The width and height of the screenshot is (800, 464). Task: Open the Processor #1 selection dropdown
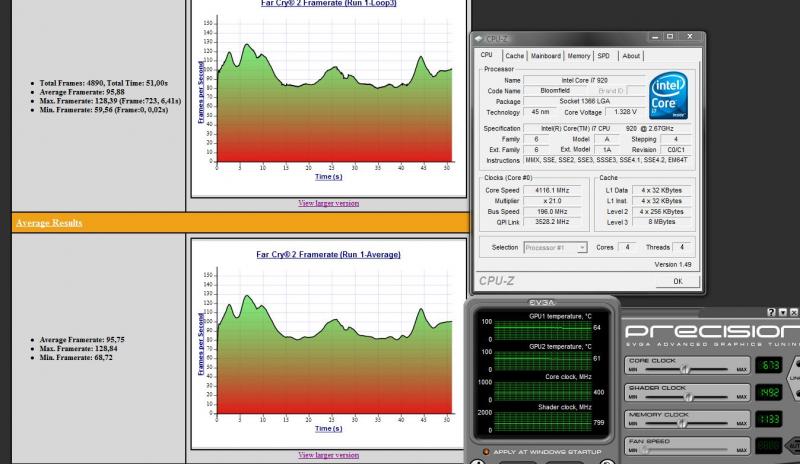point(555,248)
